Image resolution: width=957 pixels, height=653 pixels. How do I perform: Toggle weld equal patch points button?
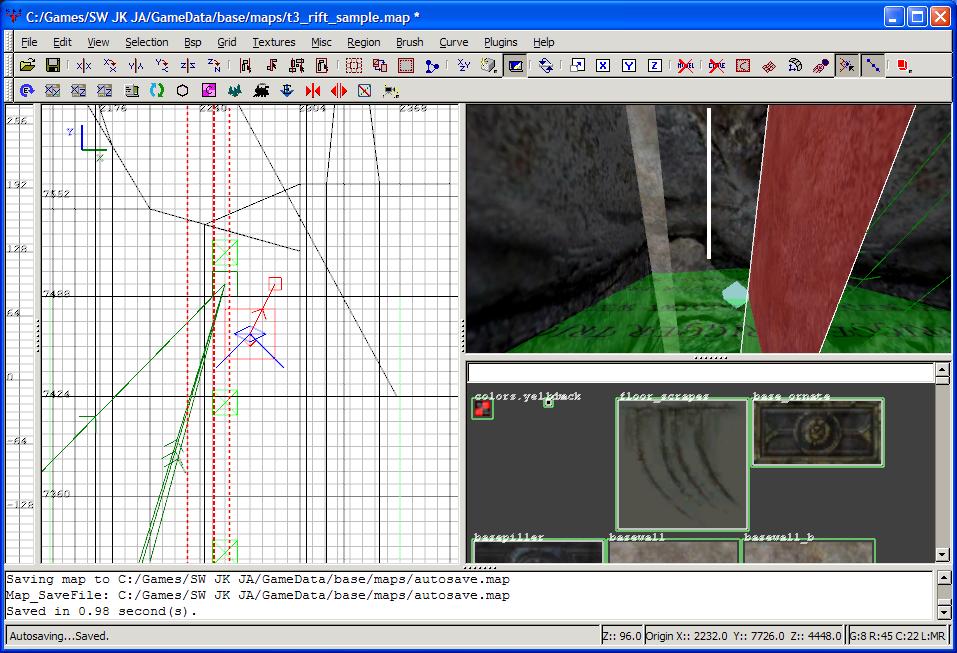pyautogui.click(x=847, y=65)
